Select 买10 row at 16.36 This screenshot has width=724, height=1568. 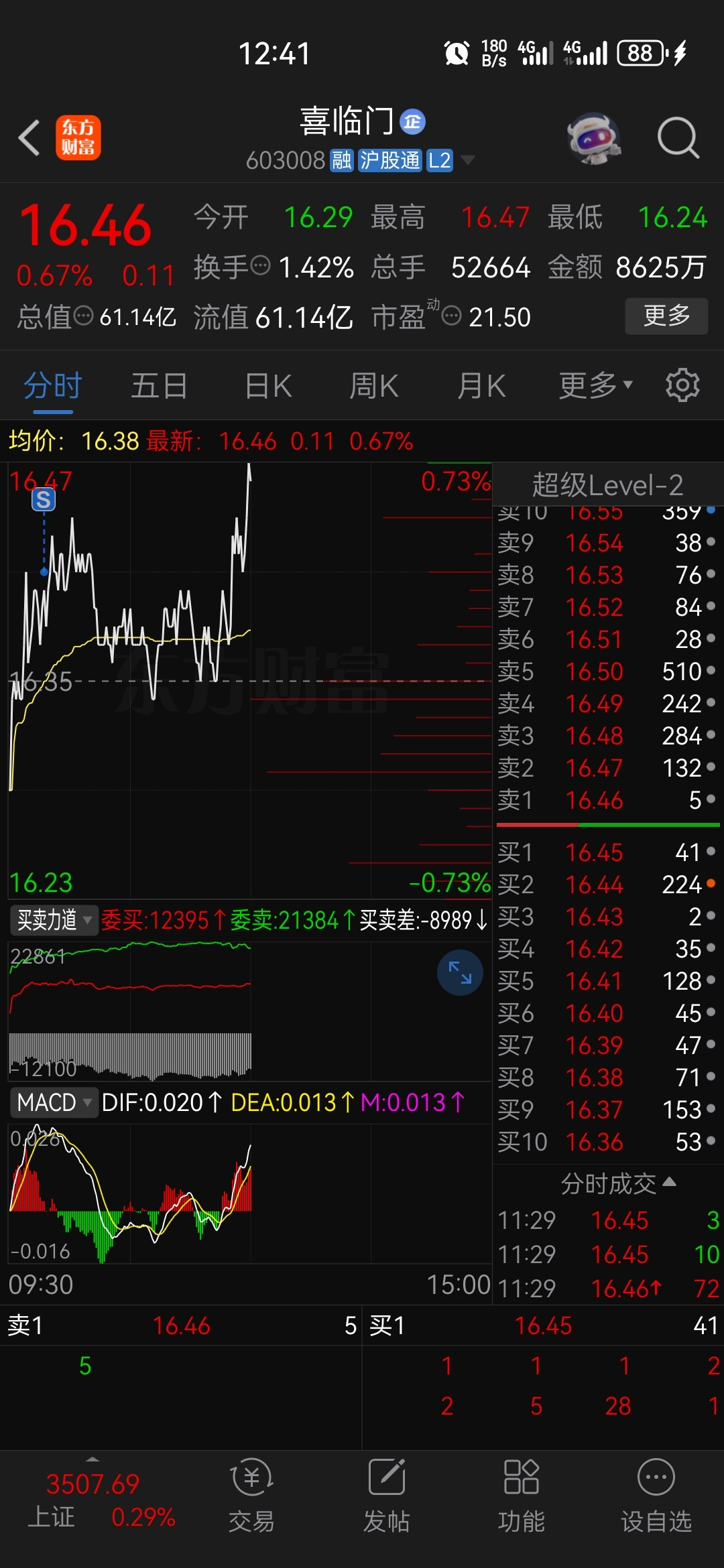coord(608,1142)
